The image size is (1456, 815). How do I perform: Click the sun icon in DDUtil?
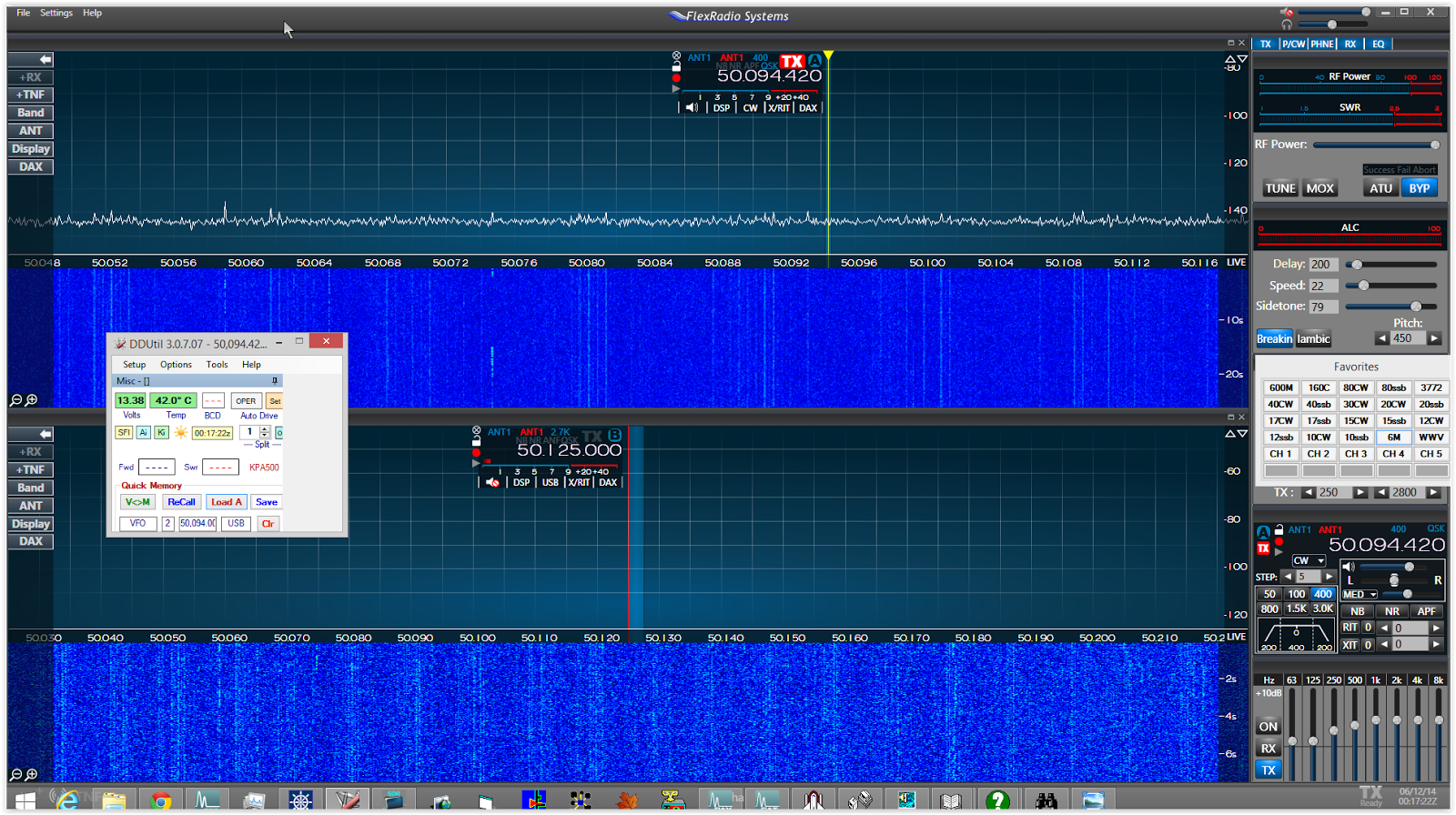180,433
